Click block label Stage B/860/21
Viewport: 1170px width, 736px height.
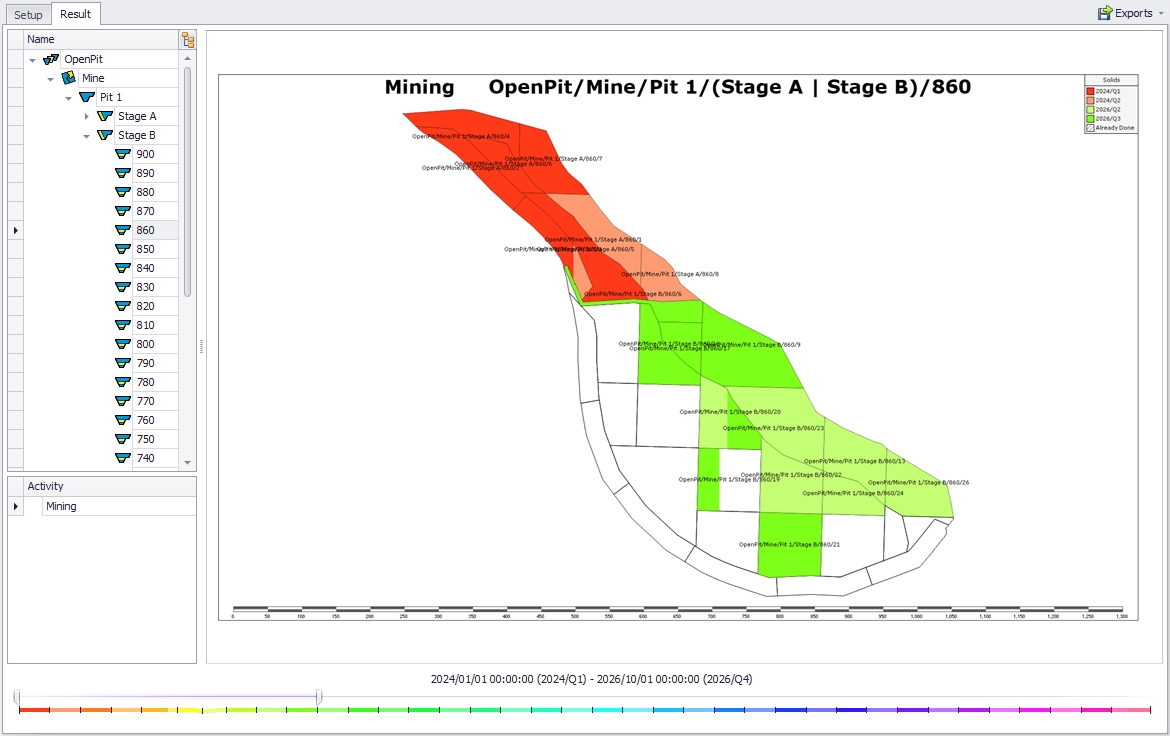pos(789,544)
